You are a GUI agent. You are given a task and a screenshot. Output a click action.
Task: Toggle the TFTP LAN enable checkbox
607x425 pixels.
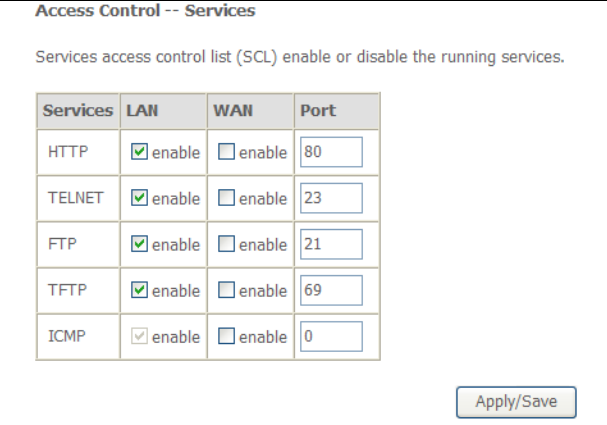(x=141, y=291)
